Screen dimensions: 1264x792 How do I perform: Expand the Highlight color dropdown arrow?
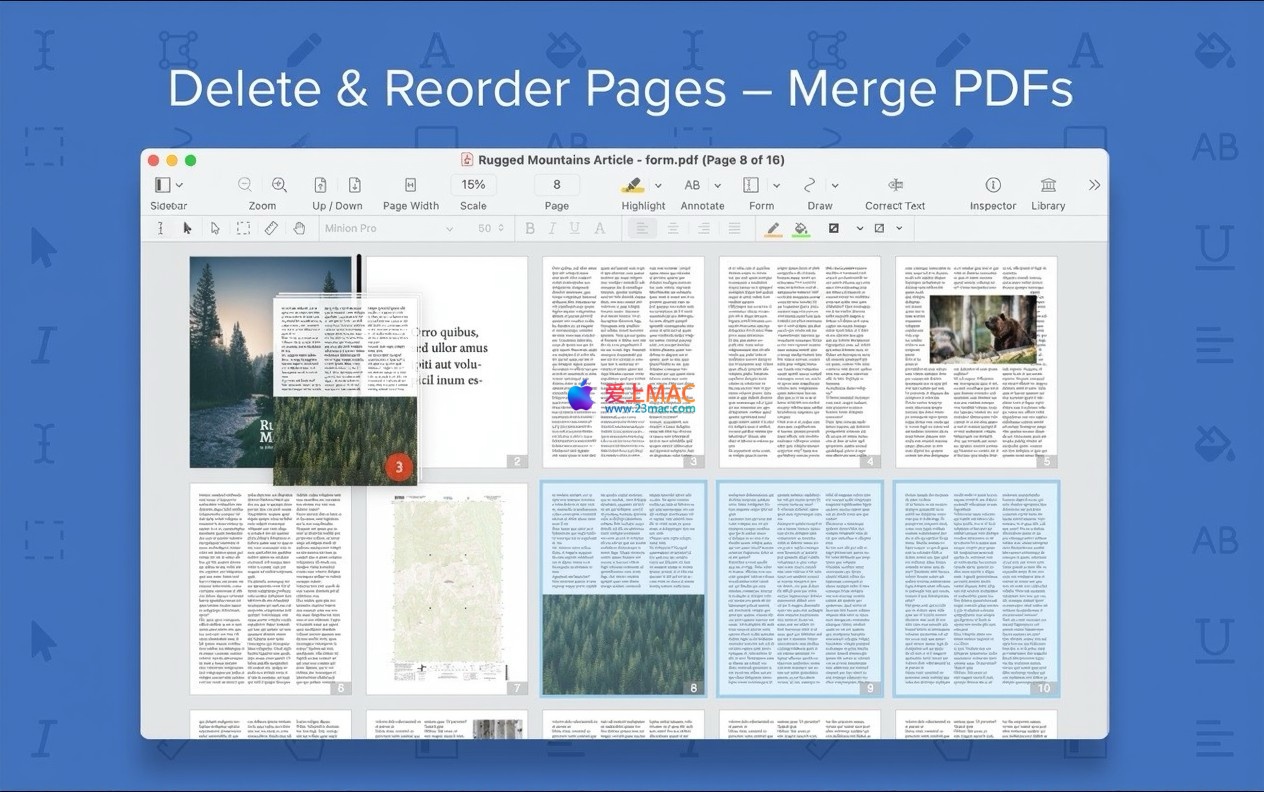coord(658,185)
